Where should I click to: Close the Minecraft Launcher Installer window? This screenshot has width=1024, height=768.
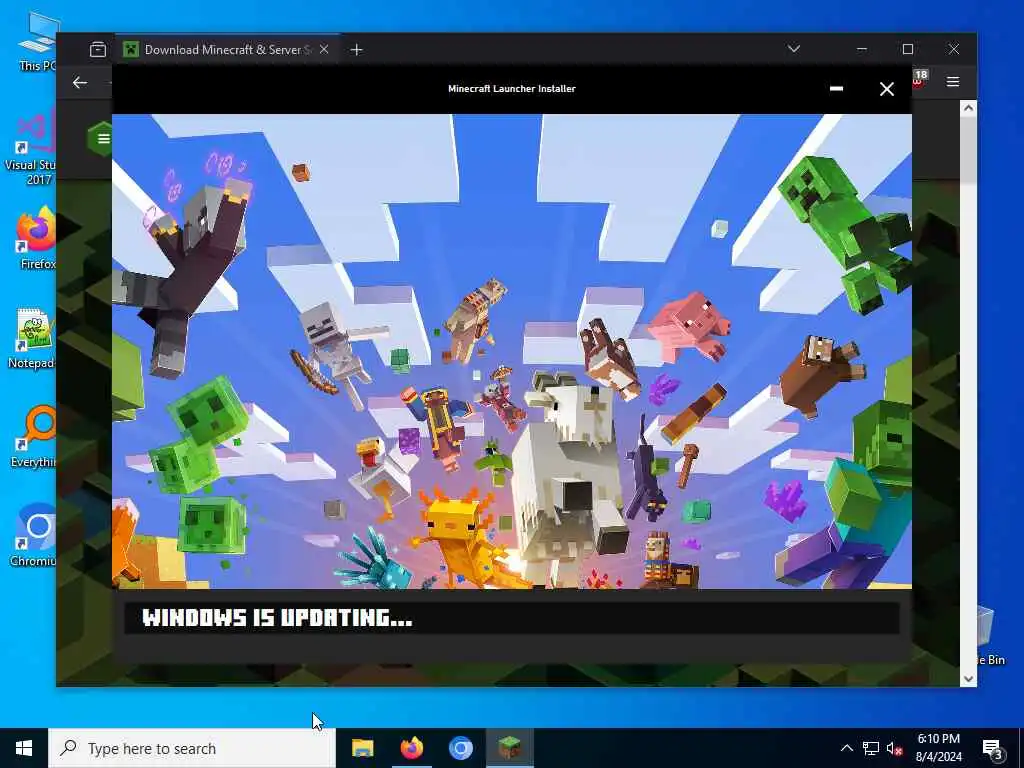pyautogui.click(x=886, y=89)
